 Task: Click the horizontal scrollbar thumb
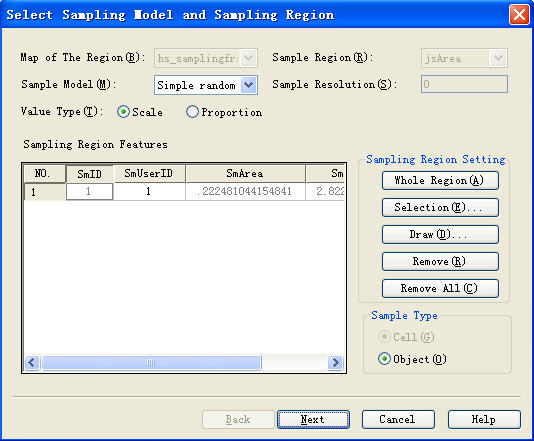tap(151, 362)
